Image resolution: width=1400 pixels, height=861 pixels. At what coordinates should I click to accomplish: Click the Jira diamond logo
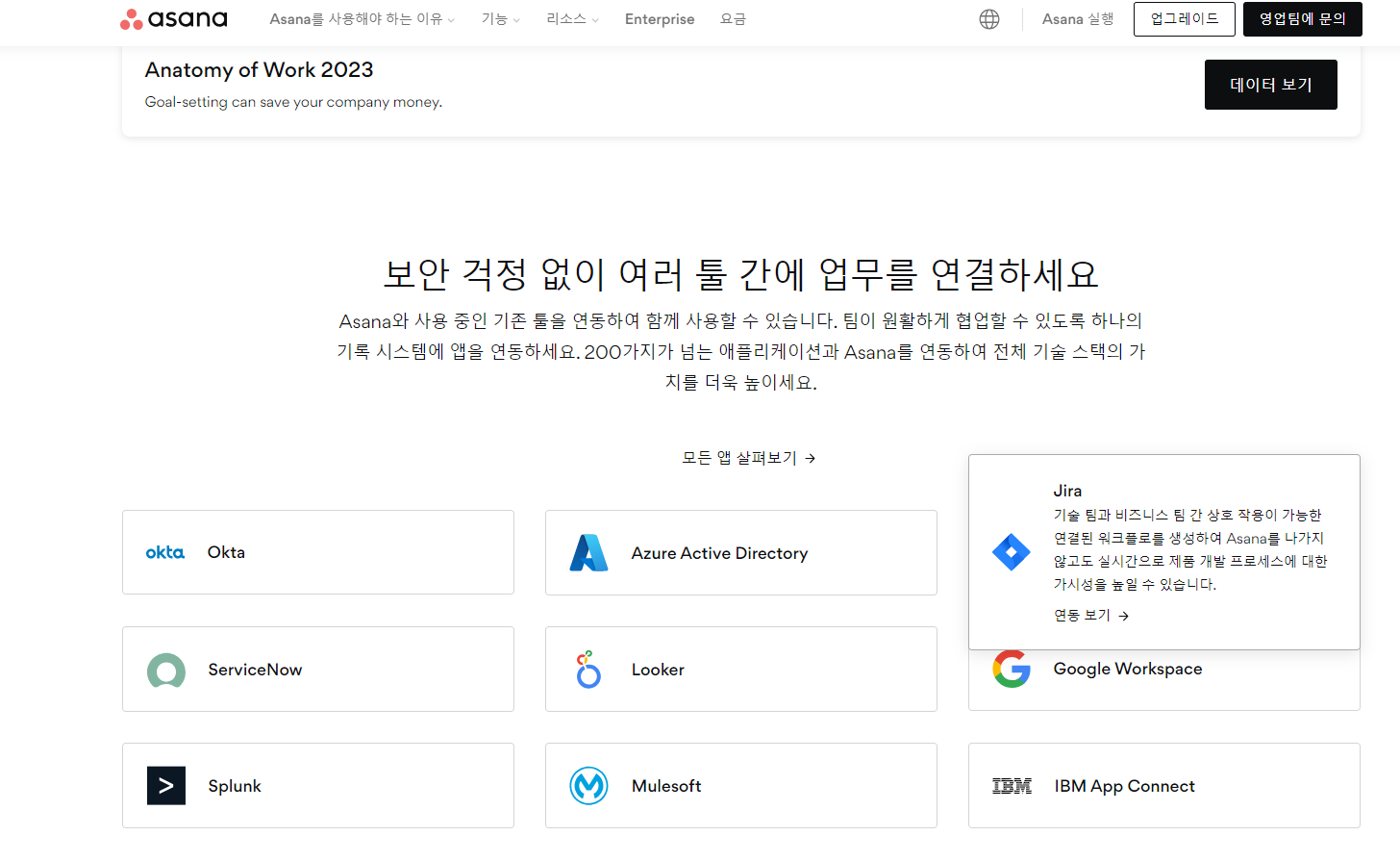pos(1012,552)
